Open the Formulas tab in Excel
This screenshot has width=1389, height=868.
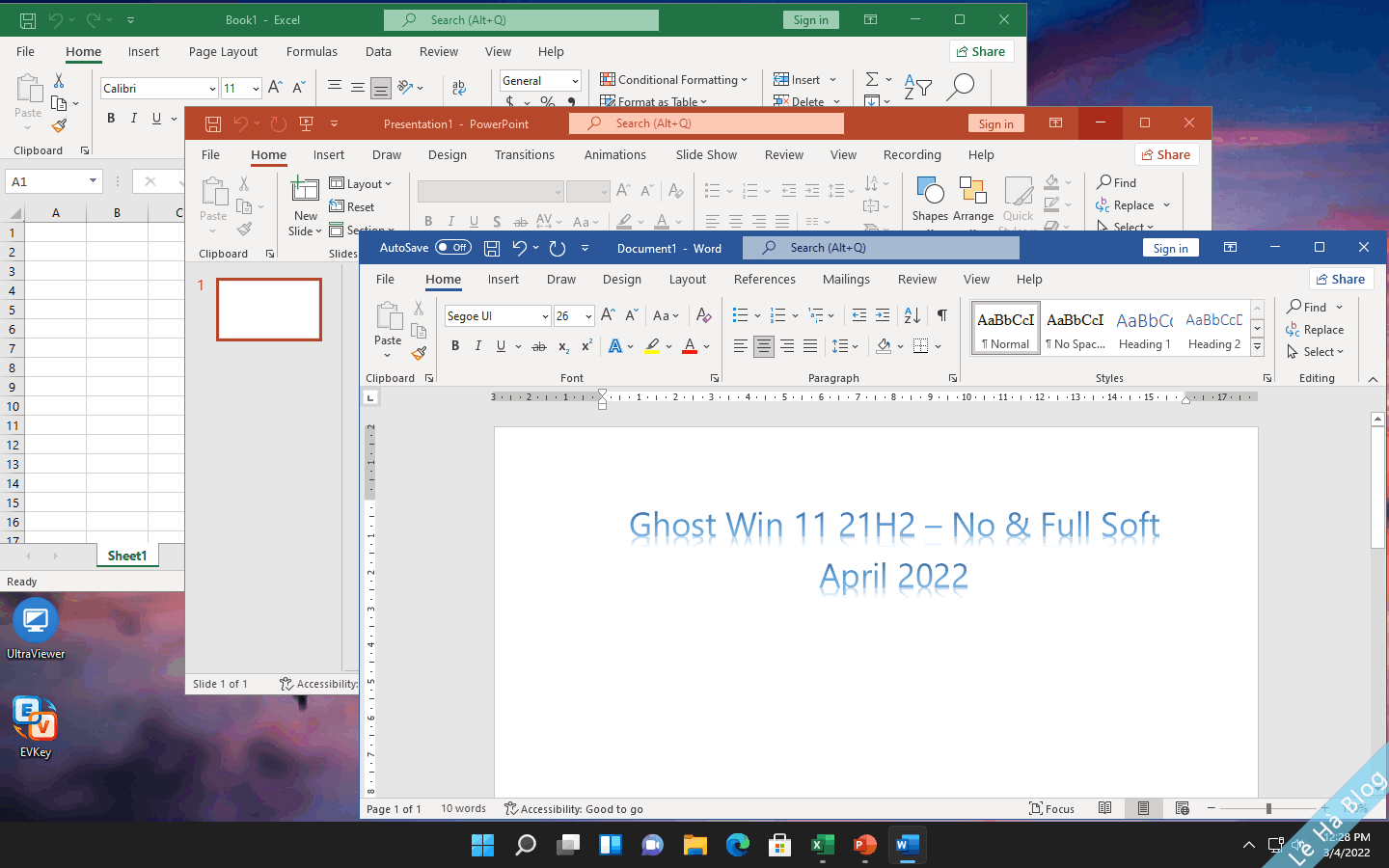[312, 51]
